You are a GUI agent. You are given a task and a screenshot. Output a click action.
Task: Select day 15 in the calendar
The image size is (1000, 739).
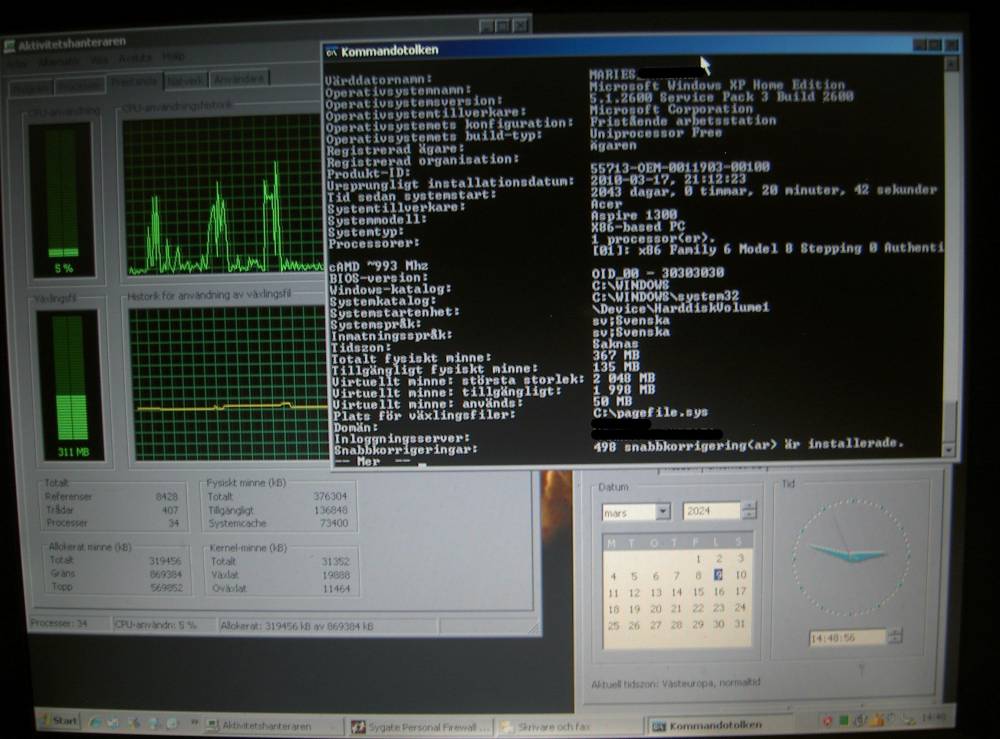(x=698, y=592)
